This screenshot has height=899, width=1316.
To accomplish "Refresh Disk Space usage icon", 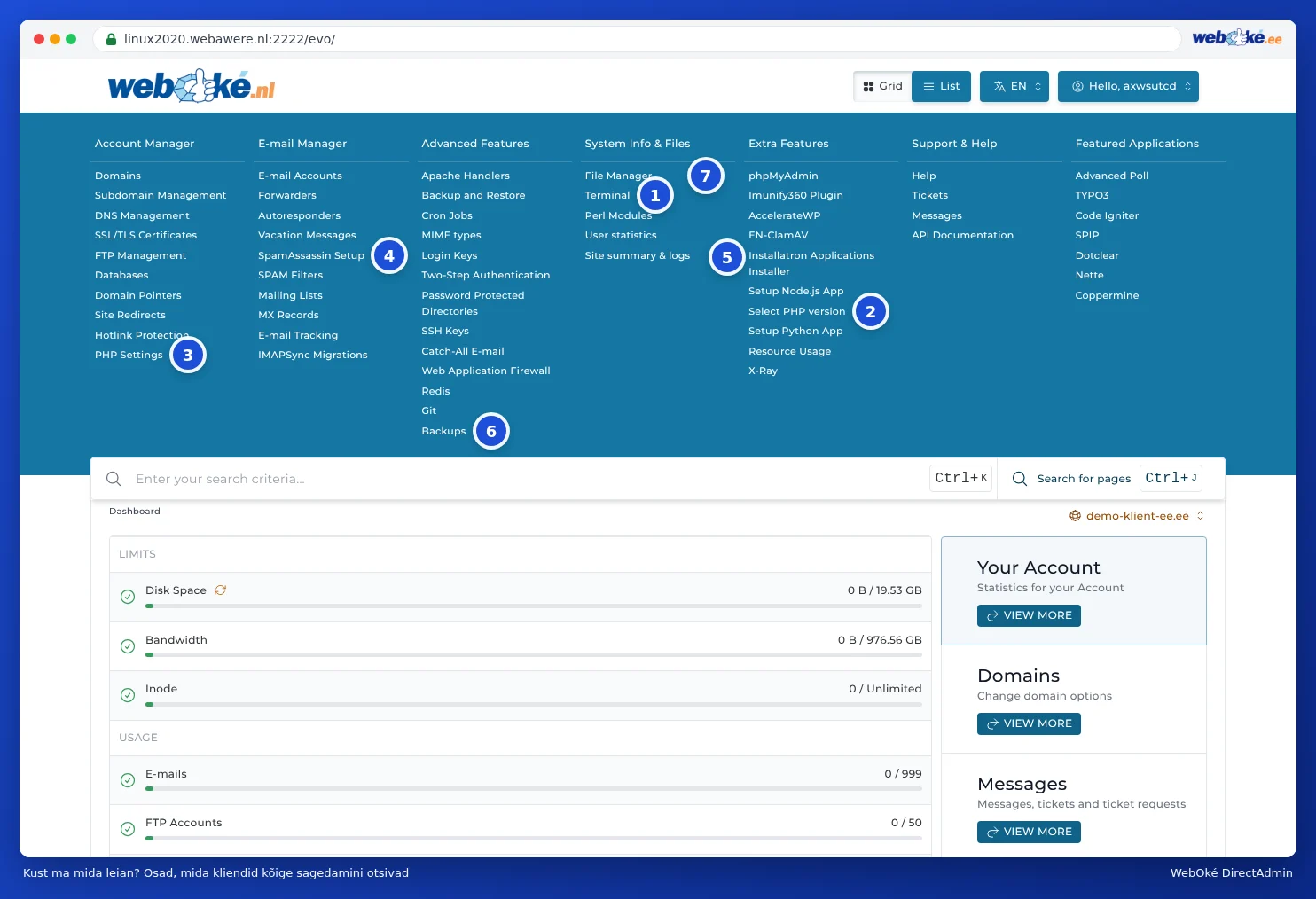I will click(221, 590).
